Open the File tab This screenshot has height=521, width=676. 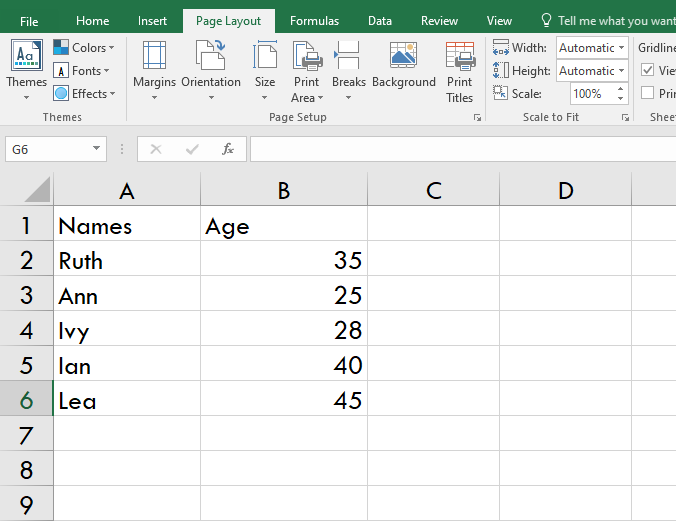[29, 21]
